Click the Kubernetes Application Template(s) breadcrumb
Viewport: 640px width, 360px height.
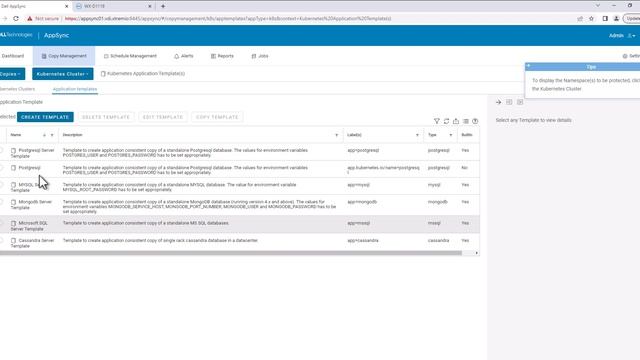(143, 73)
